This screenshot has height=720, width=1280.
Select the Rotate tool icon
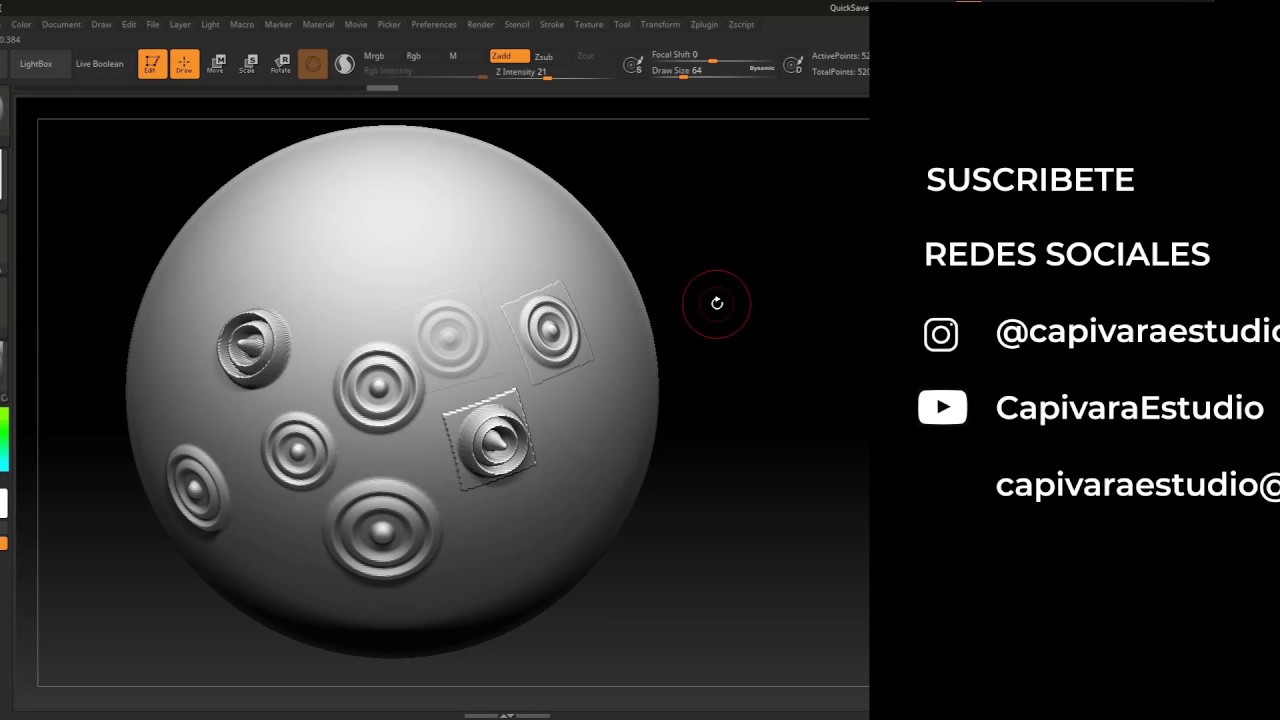(281, 64)
